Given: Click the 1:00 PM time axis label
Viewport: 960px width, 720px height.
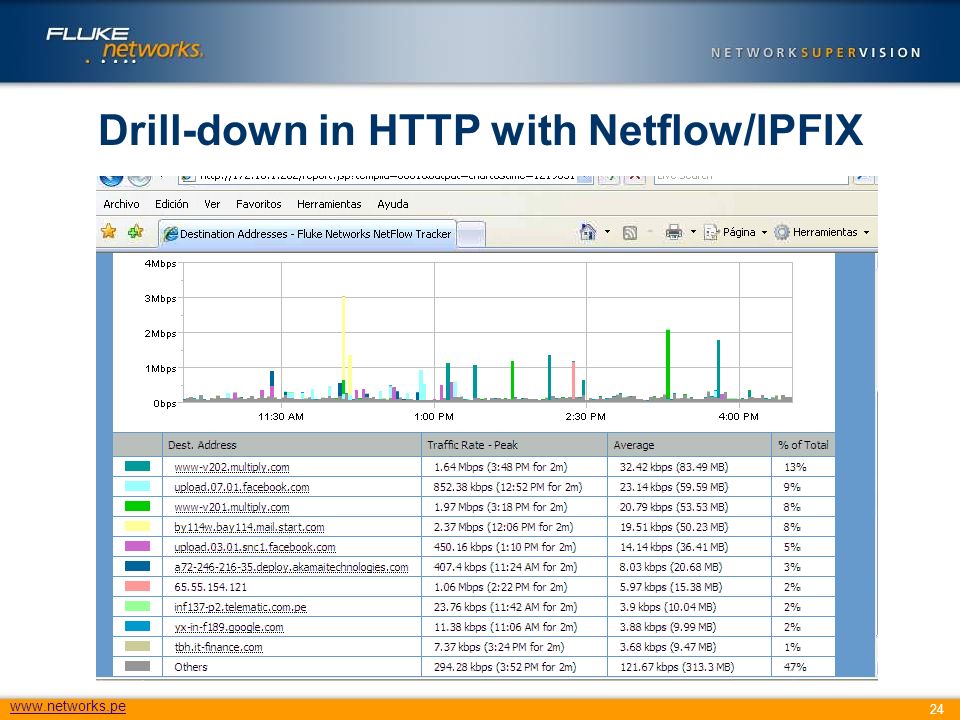Looking at the screenshot, I should click(x=433, y=417).
